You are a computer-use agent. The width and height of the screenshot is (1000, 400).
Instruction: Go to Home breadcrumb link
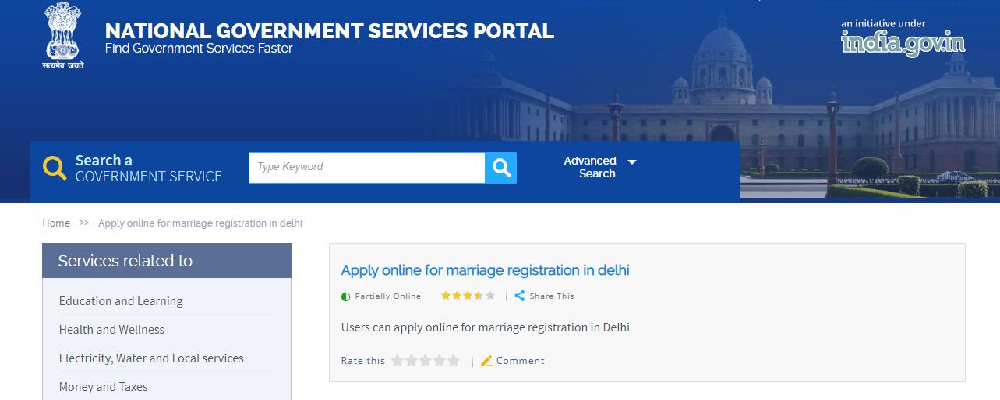(56, 223)
